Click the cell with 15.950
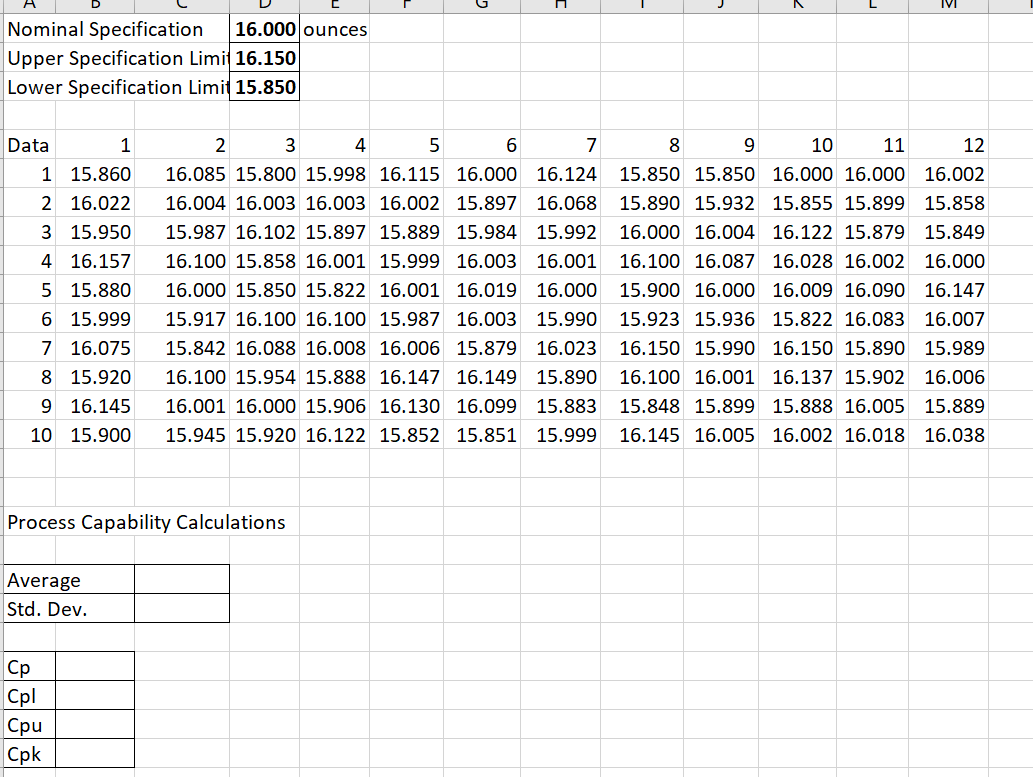The width and height of the screenshot is (1033, 777). click(x=96, y=232)
